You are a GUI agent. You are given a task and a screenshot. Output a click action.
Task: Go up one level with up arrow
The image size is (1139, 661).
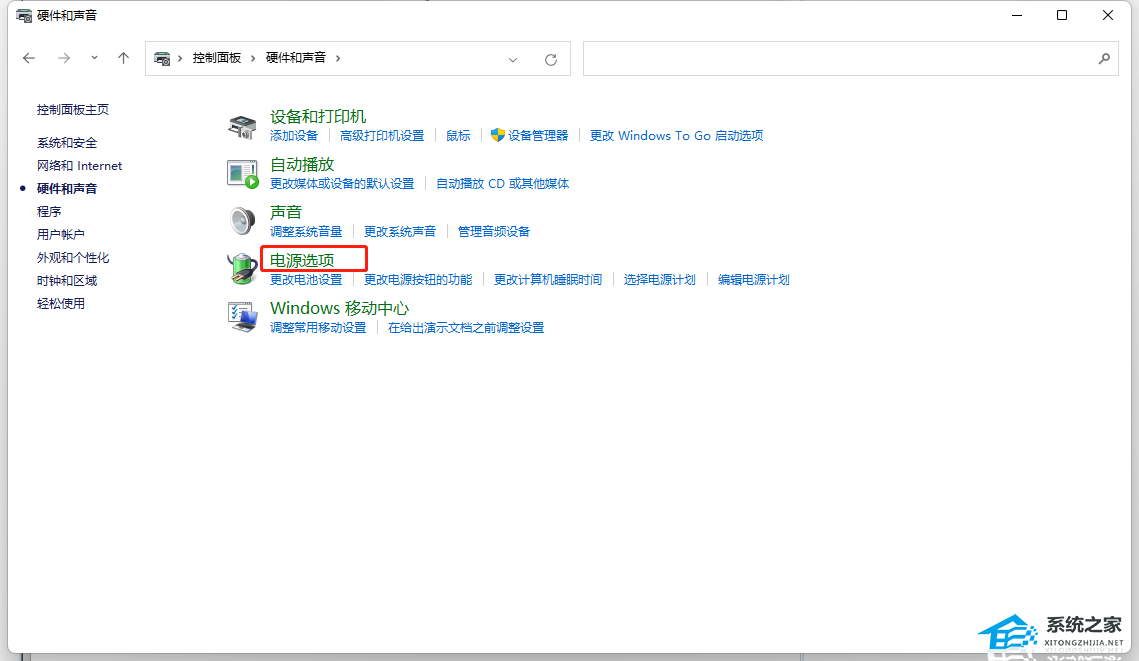point(123,58)
